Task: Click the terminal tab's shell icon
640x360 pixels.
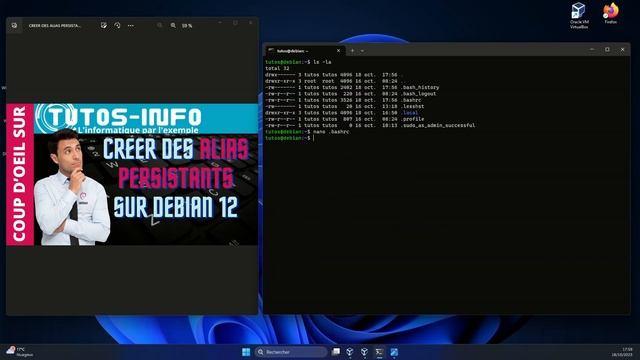Action: pyautogui.click(x=271, y=50)
